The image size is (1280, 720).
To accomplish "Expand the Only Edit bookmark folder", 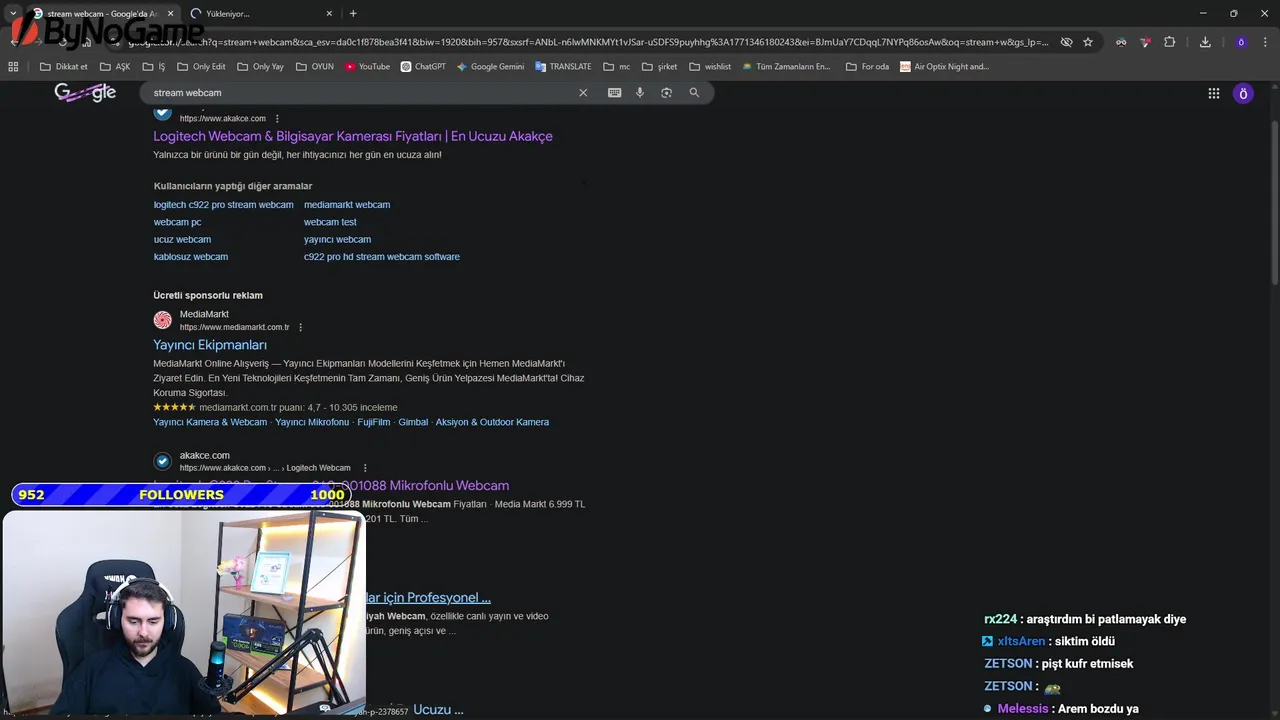I will (201, 67).
